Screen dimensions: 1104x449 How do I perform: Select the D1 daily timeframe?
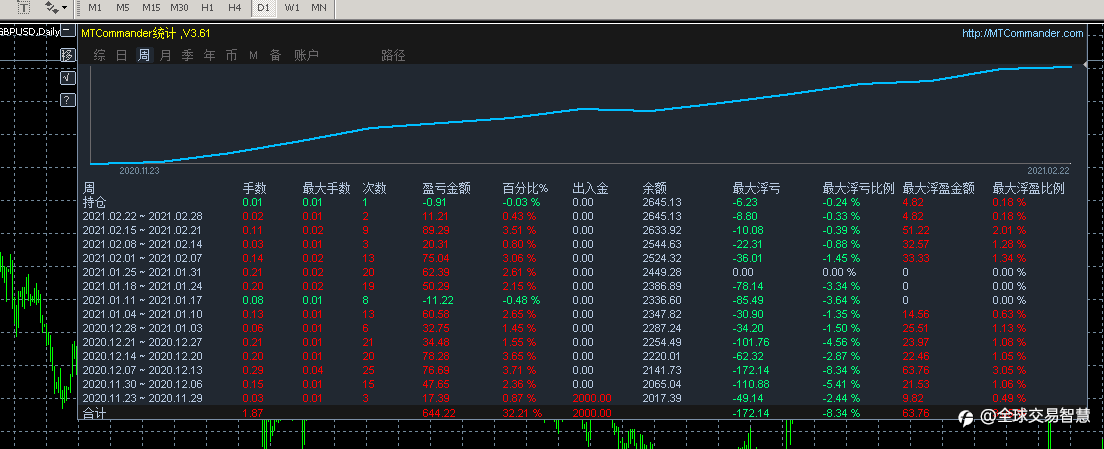263,8
